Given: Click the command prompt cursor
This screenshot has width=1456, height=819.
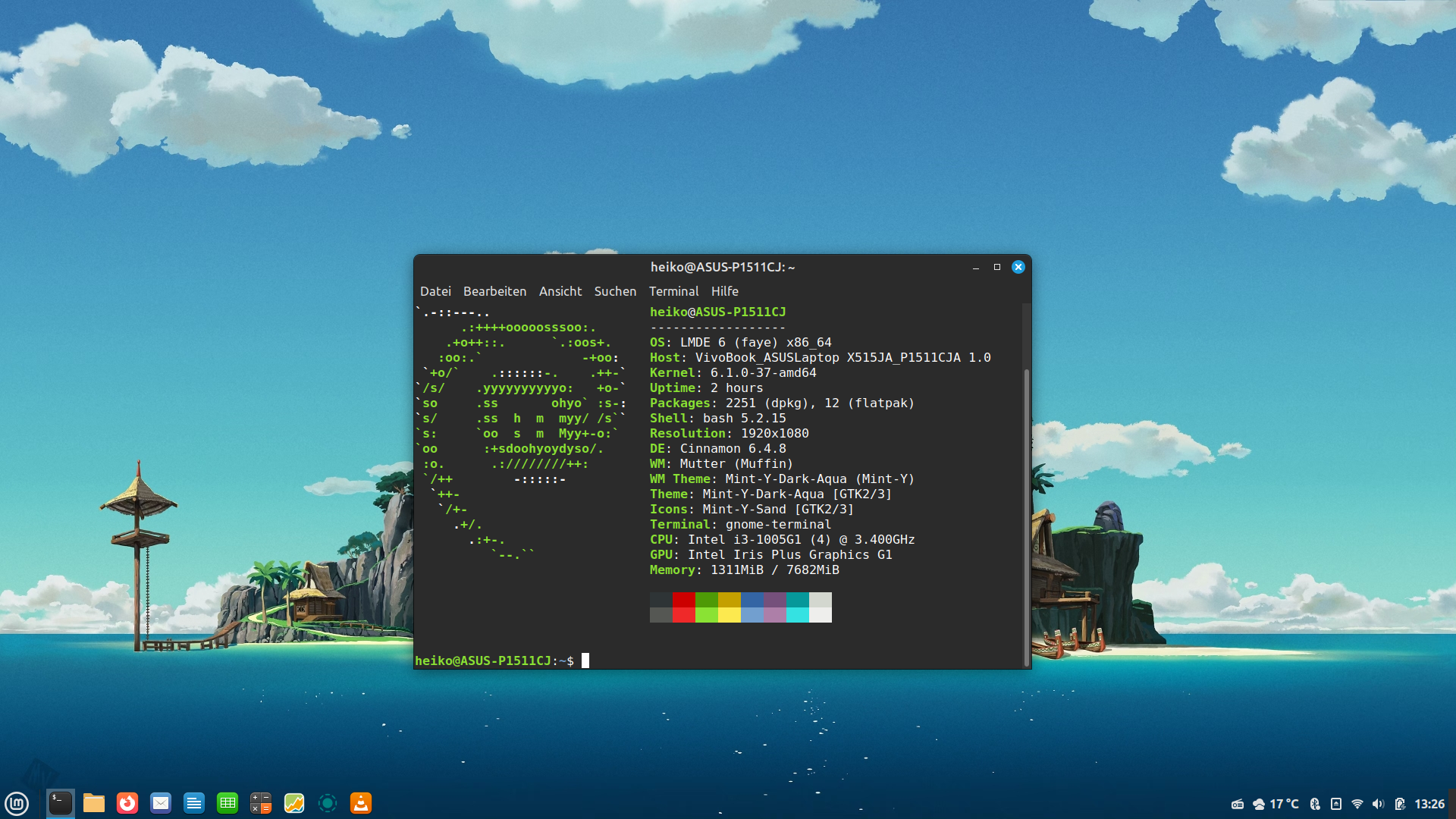Looking at the screenshot, I should click(585, 661).
